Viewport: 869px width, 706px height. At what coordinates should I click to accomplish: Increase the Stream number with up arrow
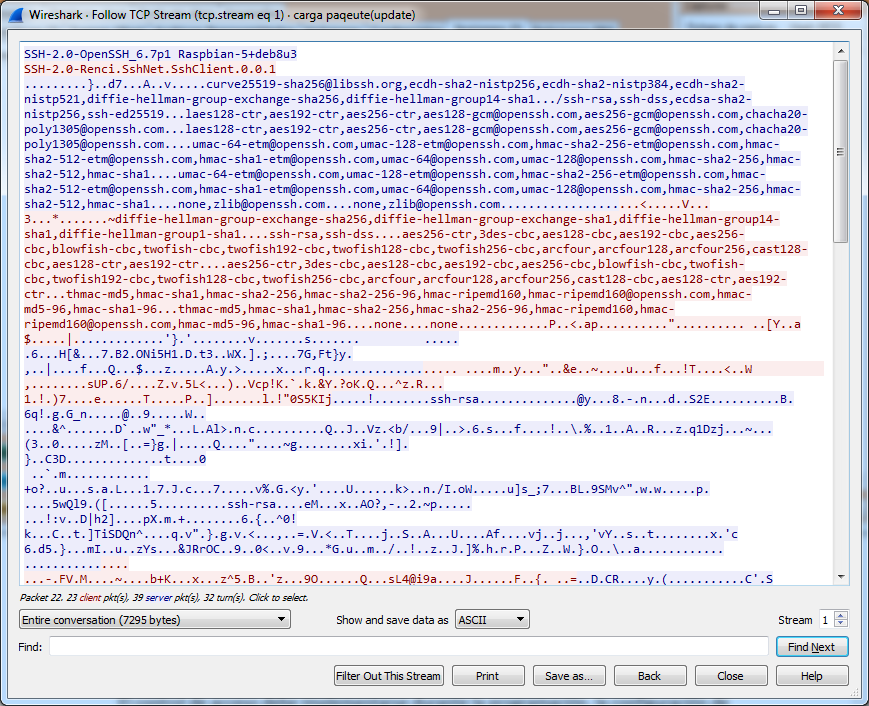(x=841, y=615)
